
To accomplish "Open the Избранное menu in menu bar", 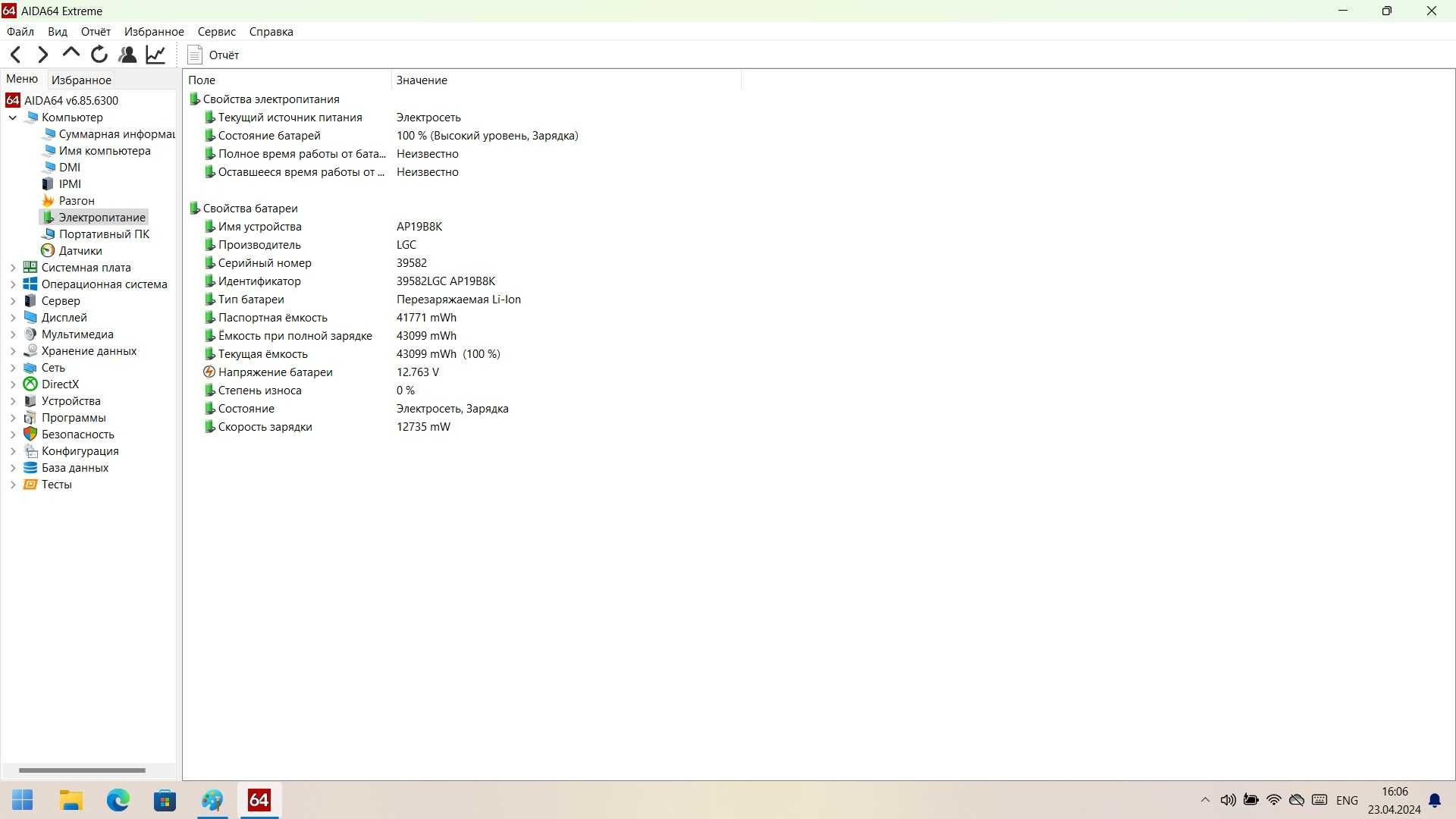I will click(154, 32).
